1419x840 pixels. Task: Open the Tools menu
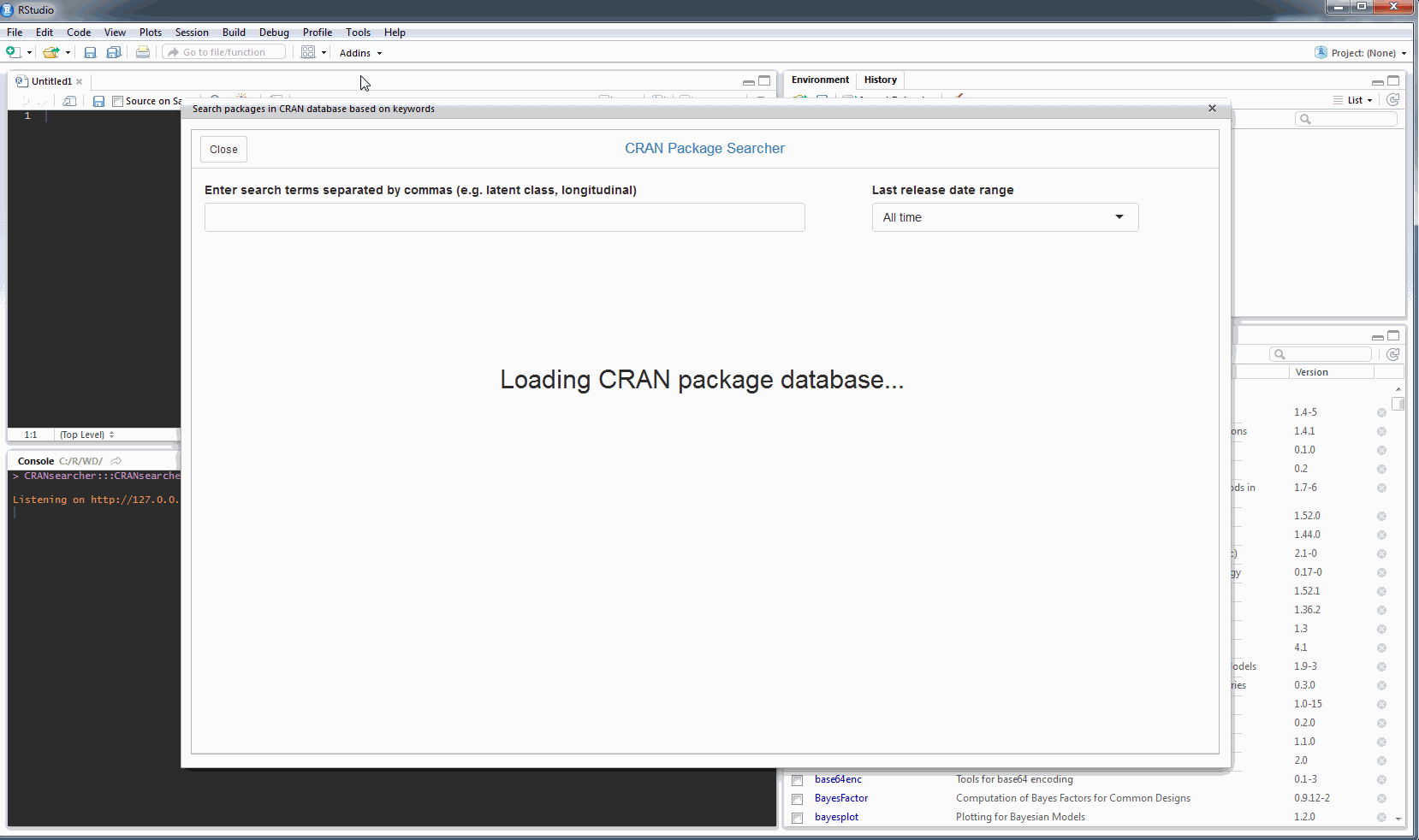click(358, 33)
